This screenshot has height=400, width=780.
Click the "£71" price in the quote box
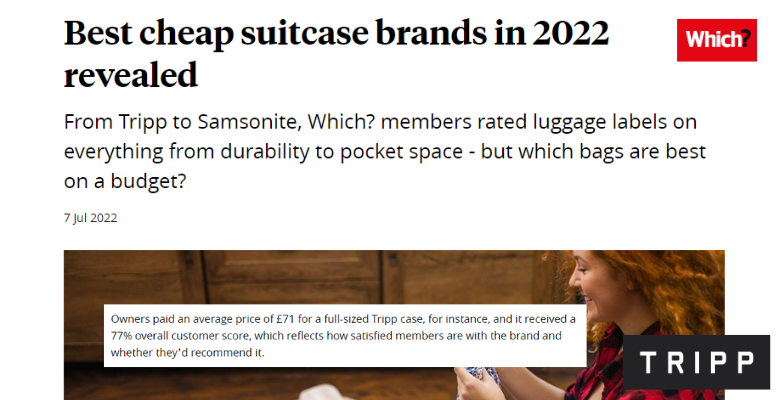click(x=286, y=319)
